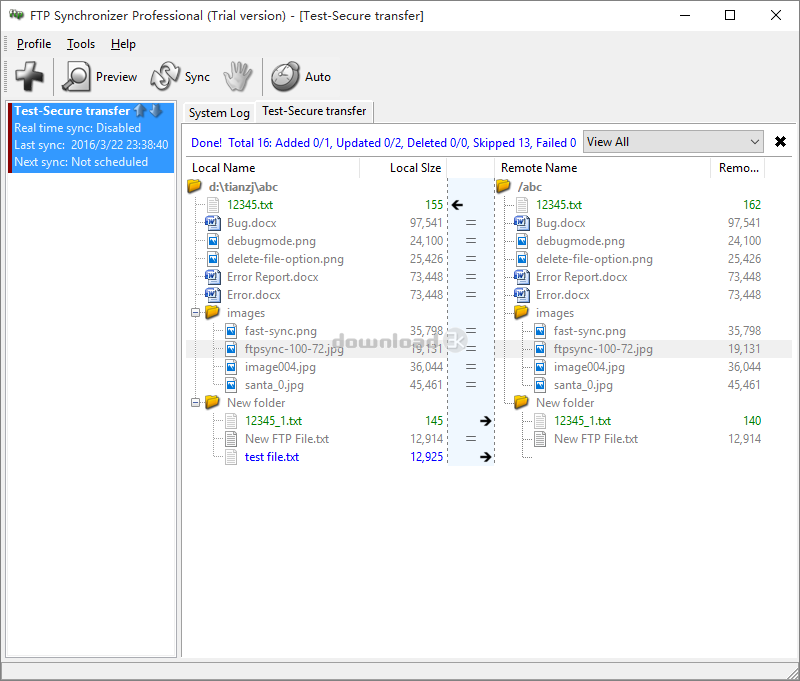Click the plus icon to add new profile
800x681 pixels.
[29, 77]
